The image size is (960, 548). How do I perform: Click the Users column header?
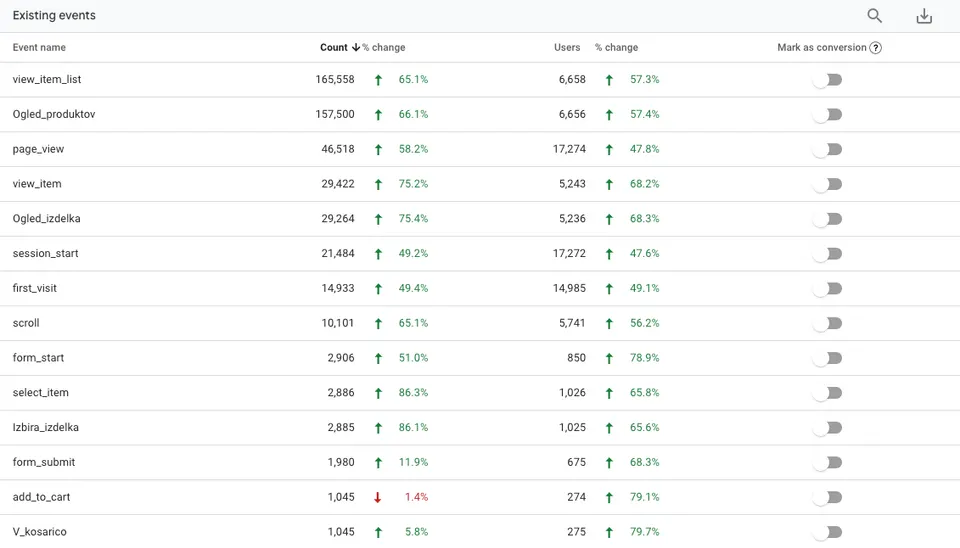point(567,47)
